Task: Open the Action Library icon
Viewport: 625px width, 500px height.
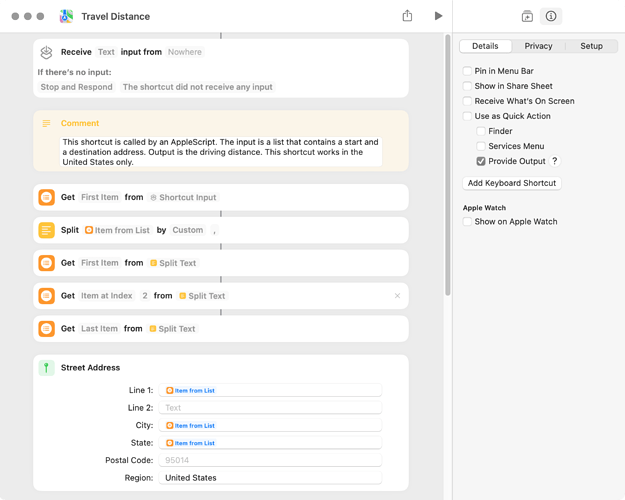Action: coord(527,16)
